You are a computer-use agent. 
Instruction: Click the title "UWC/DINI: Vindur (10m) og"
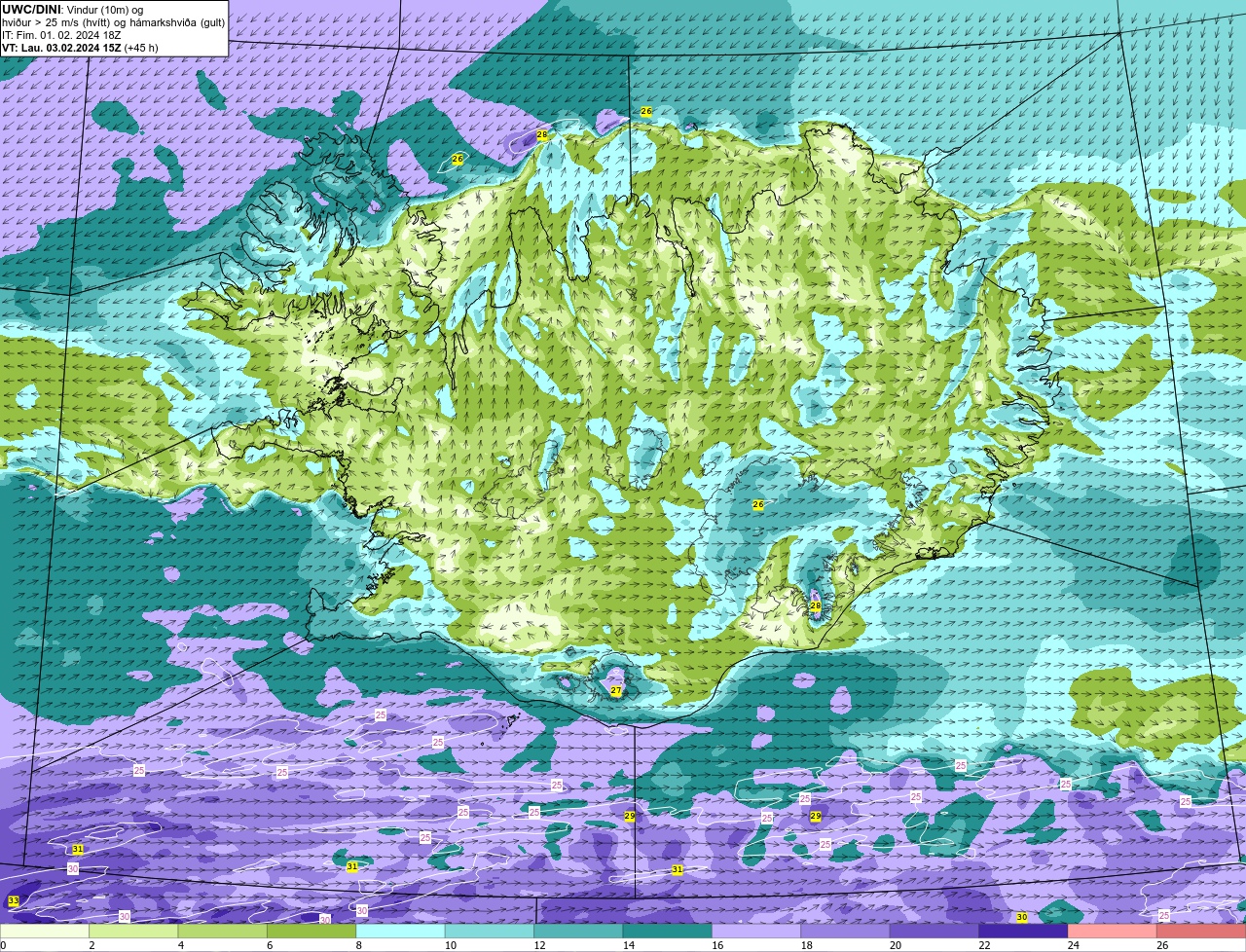point(73,10)
